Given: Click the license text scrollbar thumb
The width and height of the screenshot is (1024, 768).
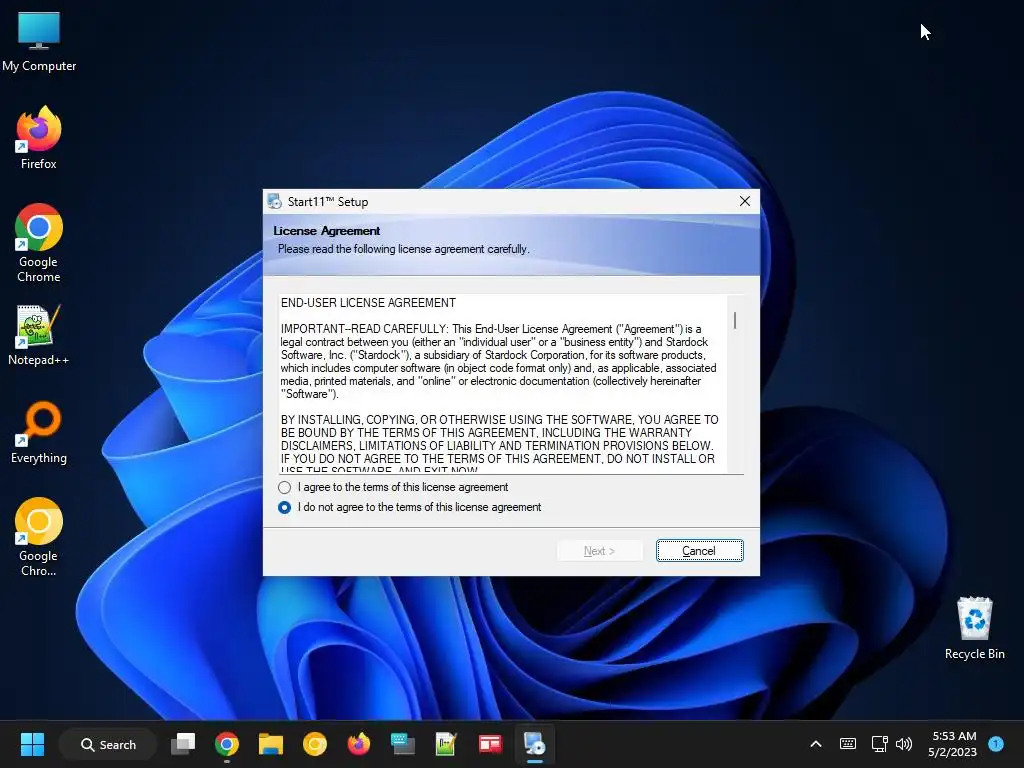Looking at the screenshot, I should [x=735, y=321].
